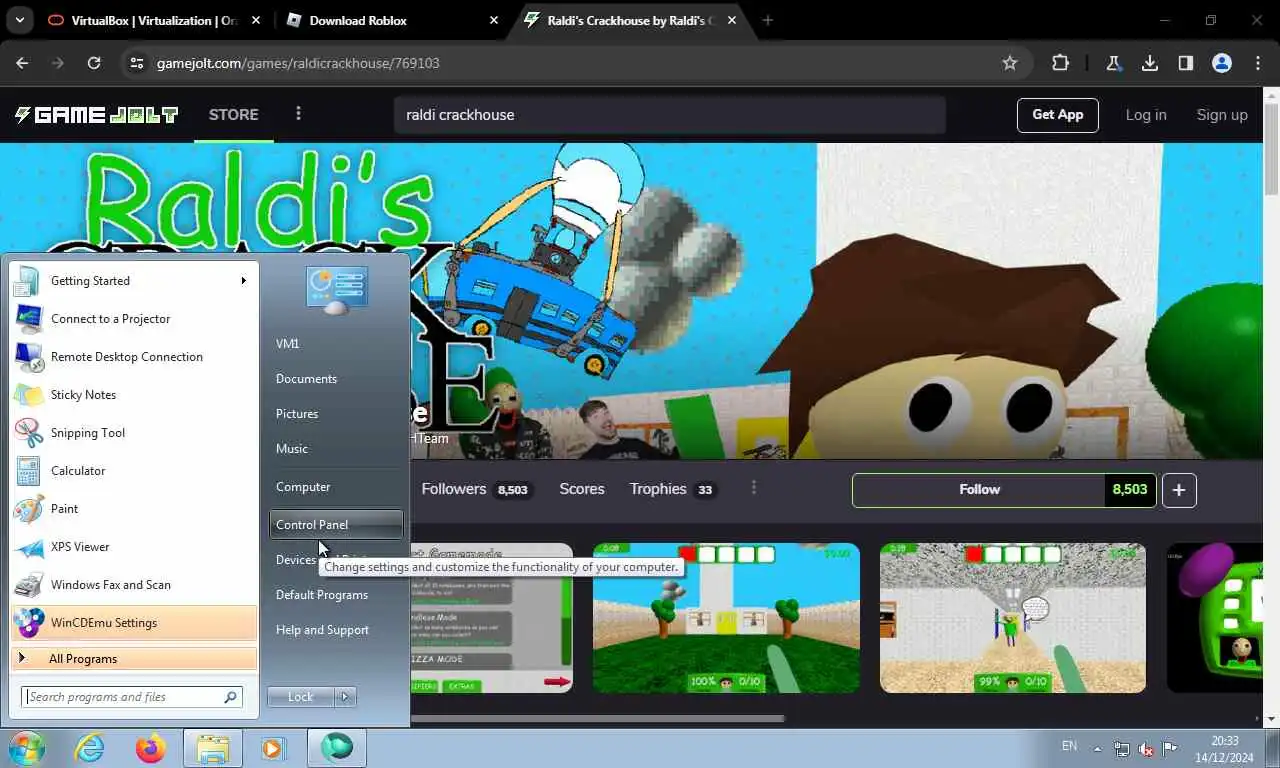Launch Calculator from Start menu

[x=133, y=471]
